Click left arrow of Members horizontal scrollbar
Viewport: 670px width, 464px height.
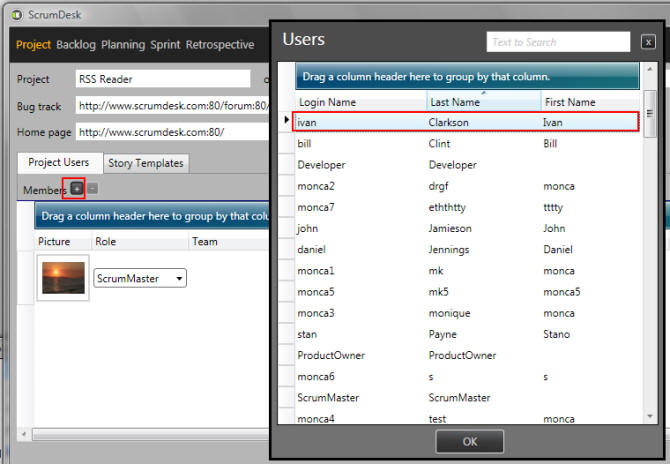coord(24,435)
